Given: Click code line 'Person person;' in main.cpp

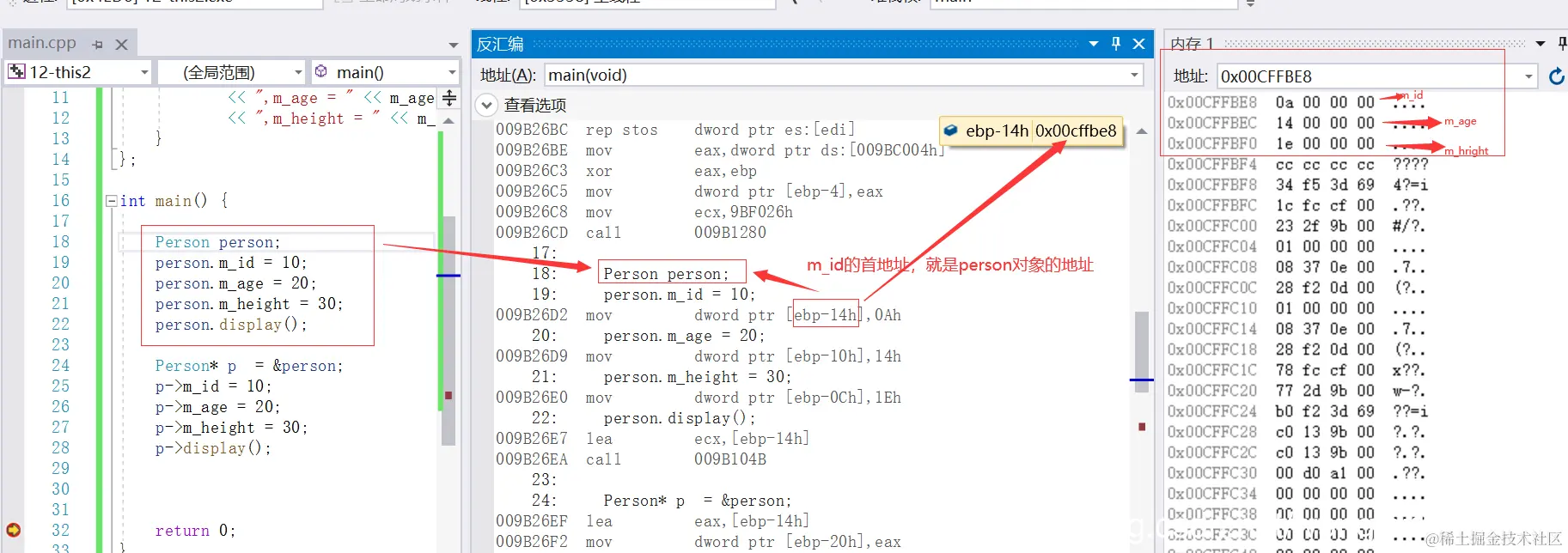Looking at the screenshot, I should pyautogui.click(x=217, y=242).
